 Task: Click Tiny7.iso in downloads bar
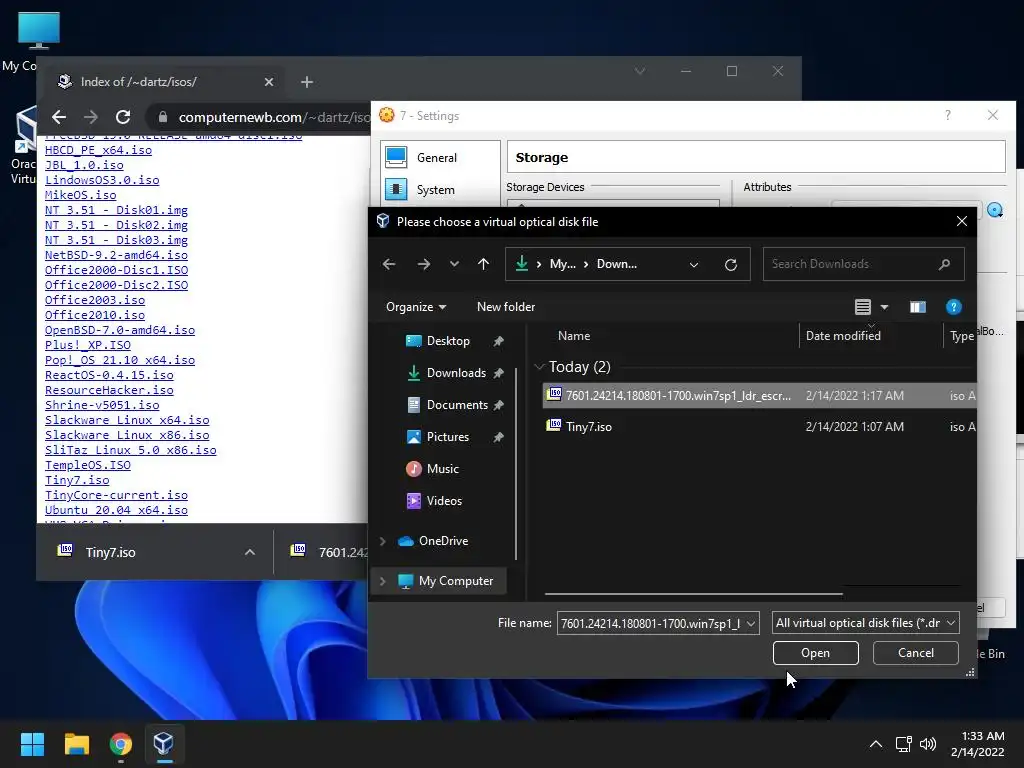pos(110,552)
